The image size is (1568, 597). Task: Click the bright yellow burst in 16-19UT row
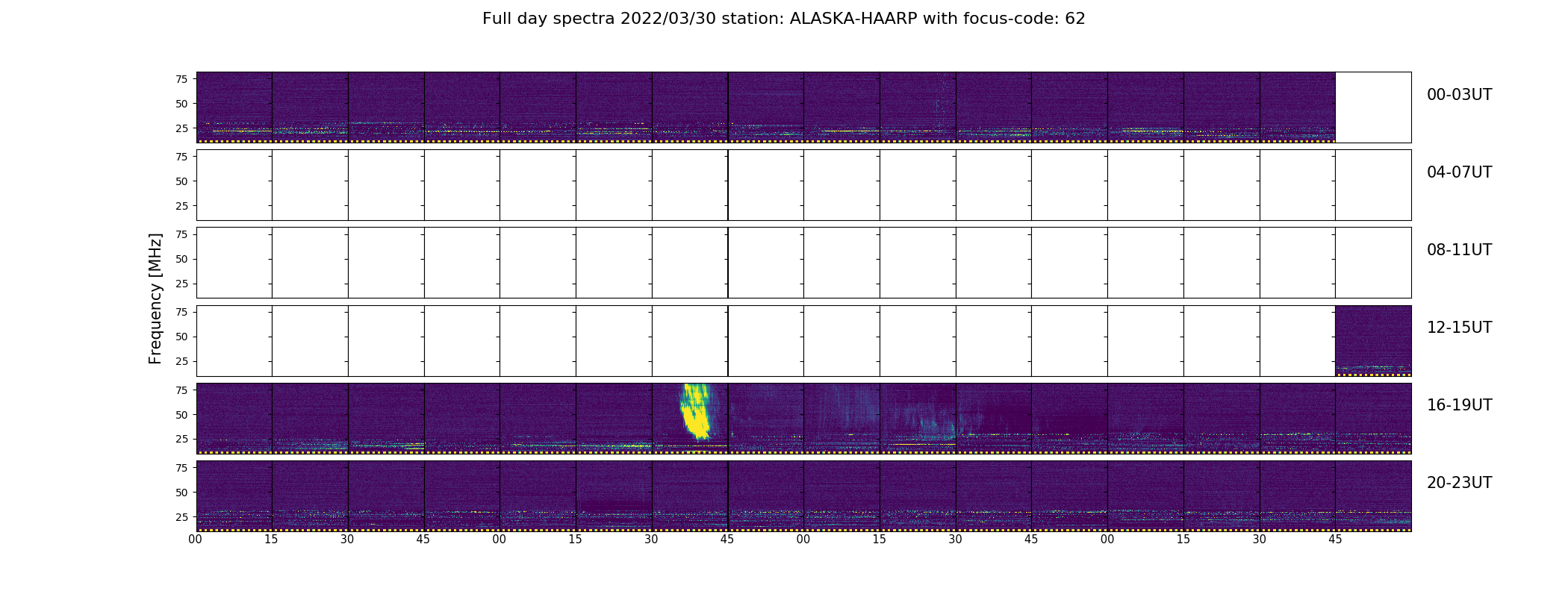point(696,412)
